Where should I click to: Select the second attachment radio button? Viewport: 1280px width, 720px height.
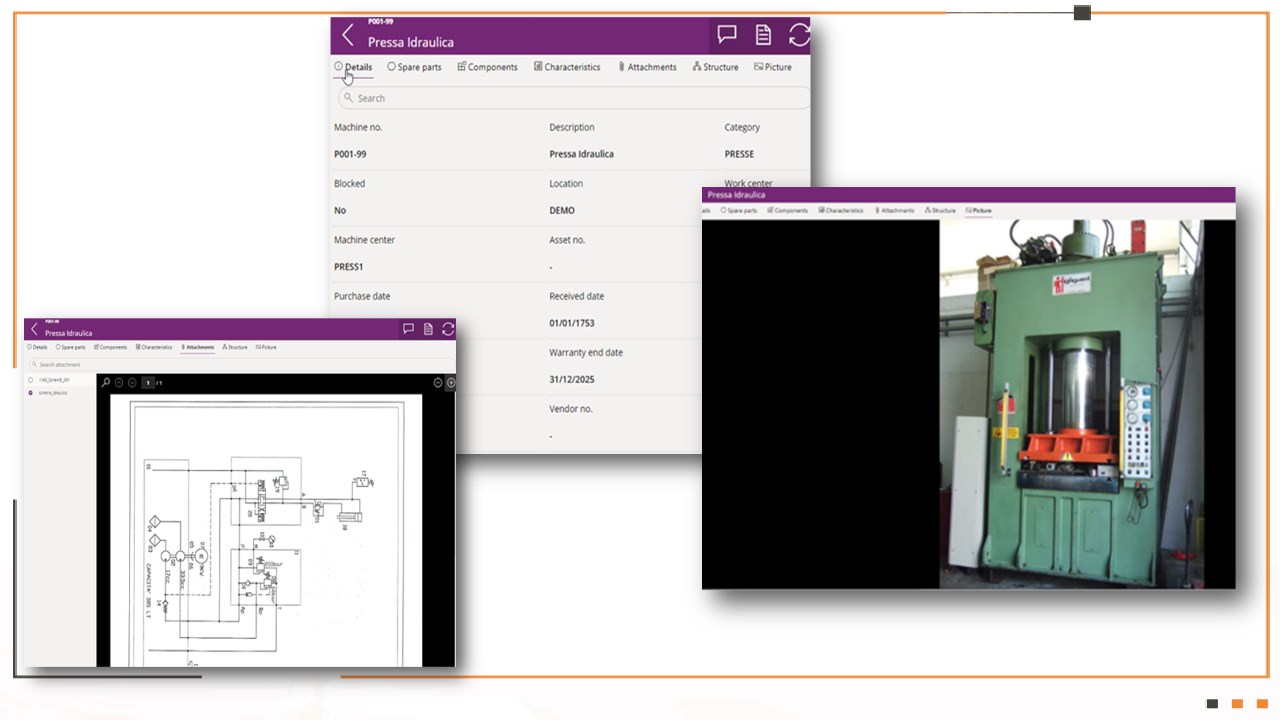(31, 393)
